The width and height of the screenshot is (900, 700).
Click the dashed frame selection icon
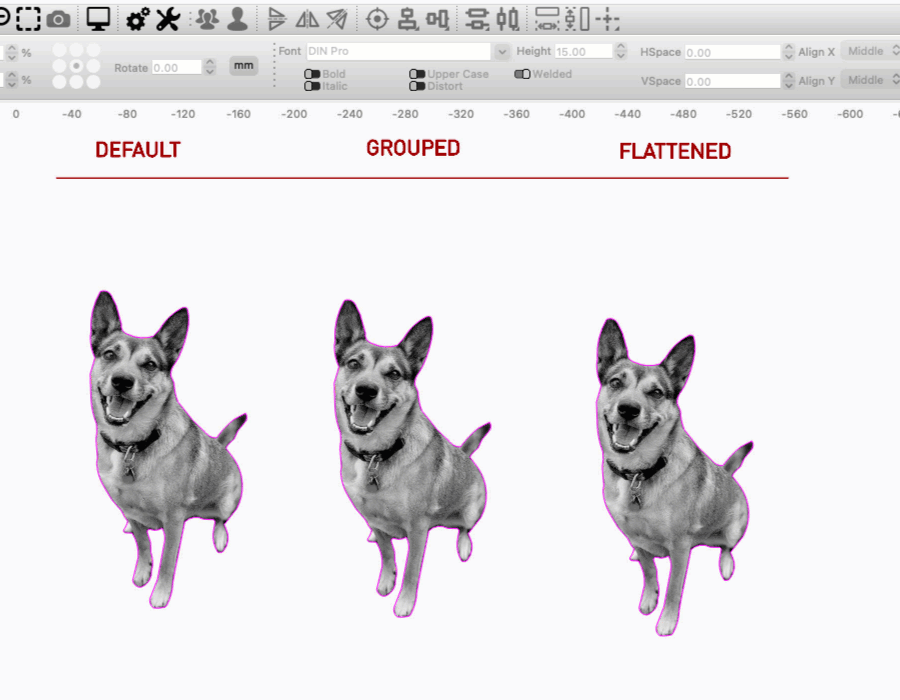(28, 18)
